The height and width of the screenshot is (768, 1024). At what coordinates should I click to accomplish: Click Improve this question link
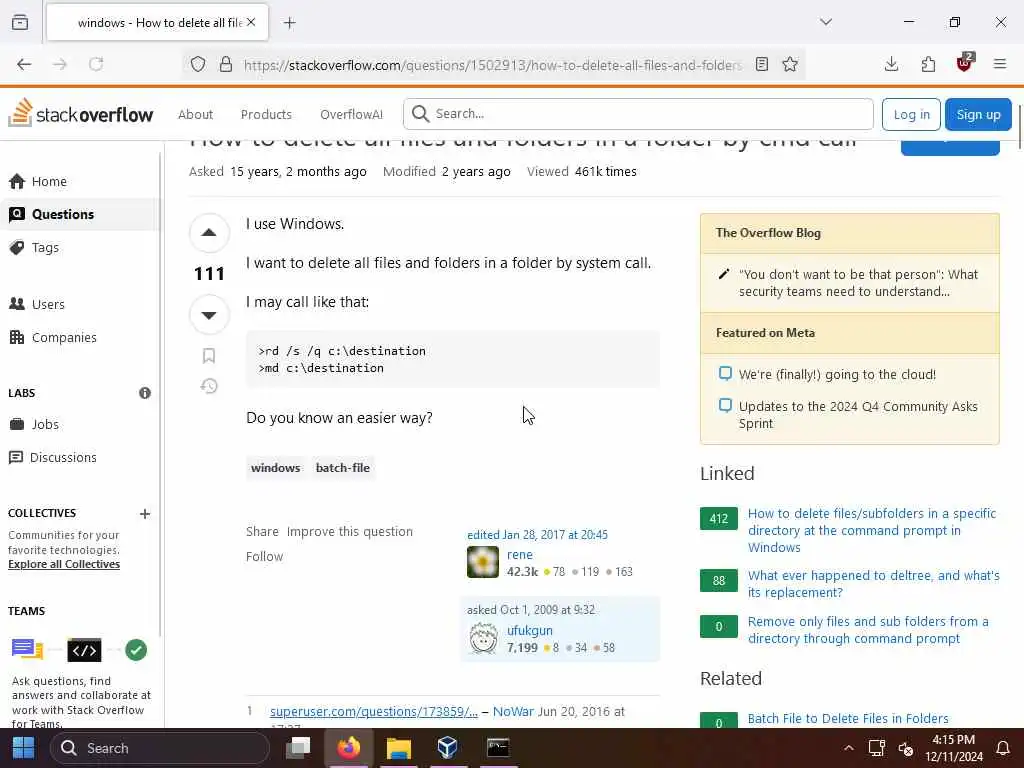point(349,532)
